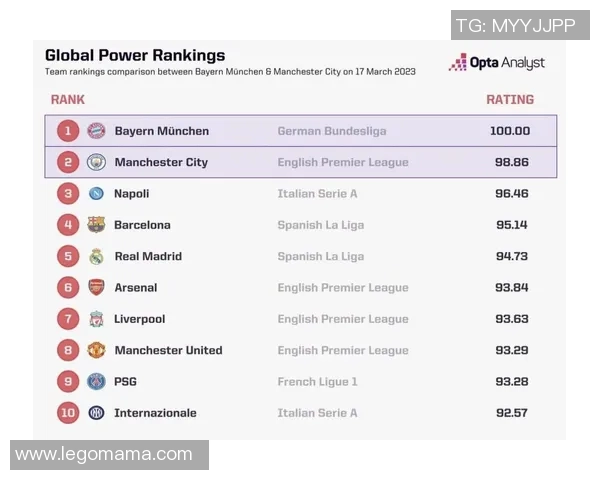Image resolution: width=600 pixels, height=480 pixels.
Task: Click the Arsenal club crest
Action: point(96,288)
